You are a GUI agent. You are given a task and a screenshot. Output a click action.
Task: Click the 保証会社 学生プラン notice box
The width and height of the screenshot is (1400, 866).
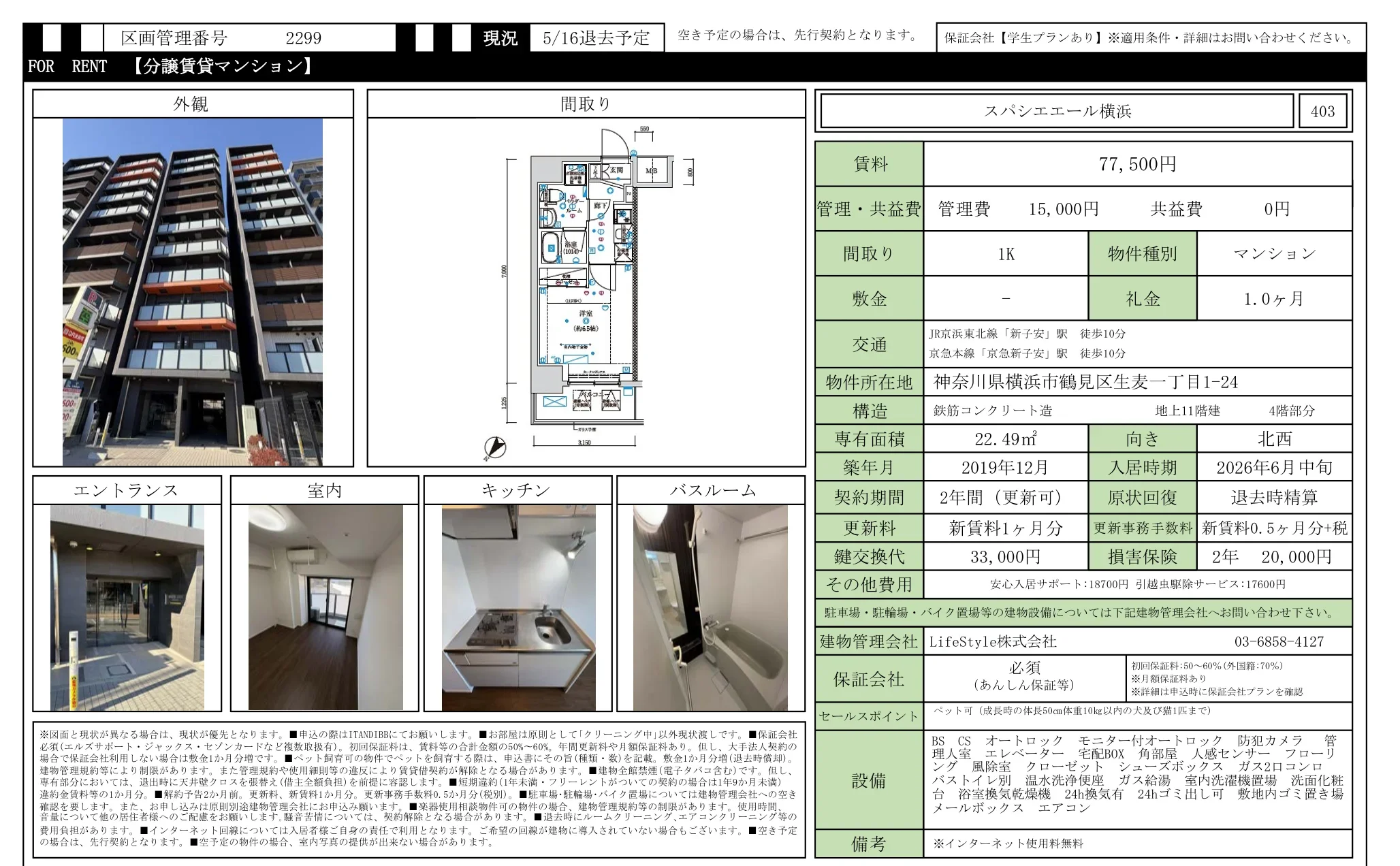click(1151, 38)
